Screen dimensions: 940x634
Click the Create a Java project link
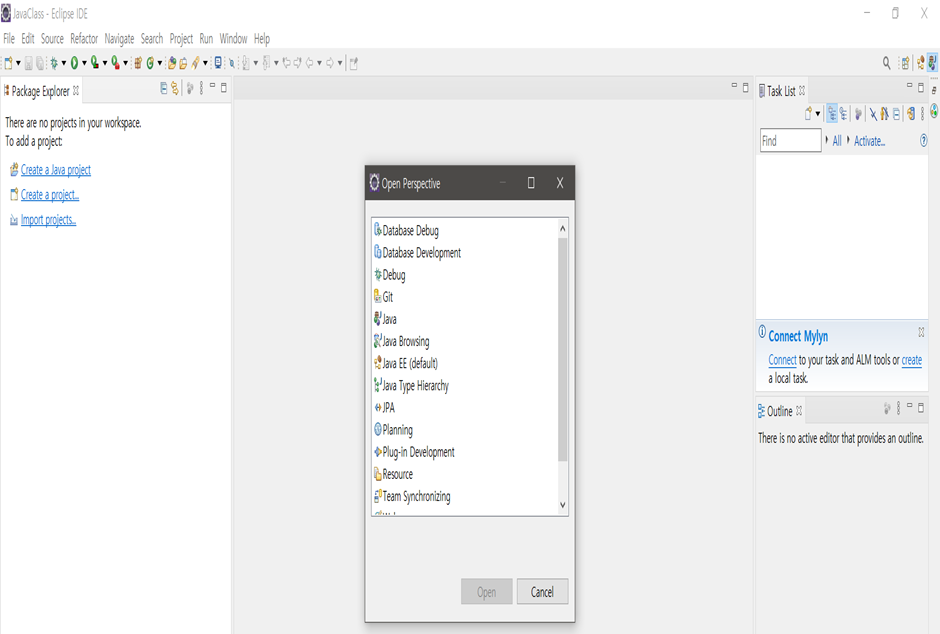pos(56,170)
